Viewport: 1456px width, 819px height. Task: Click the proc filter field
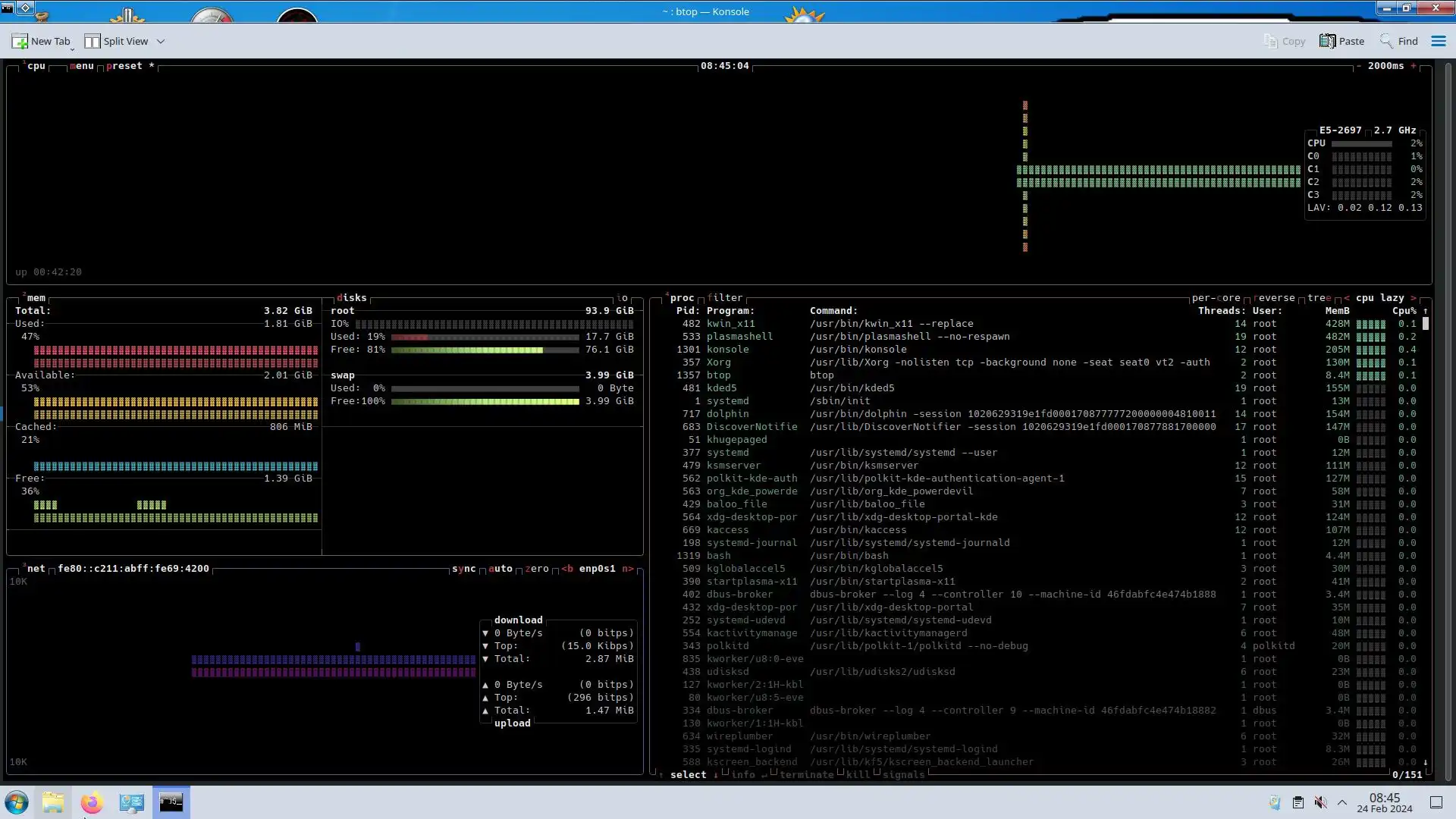click(x=725, y=298)
